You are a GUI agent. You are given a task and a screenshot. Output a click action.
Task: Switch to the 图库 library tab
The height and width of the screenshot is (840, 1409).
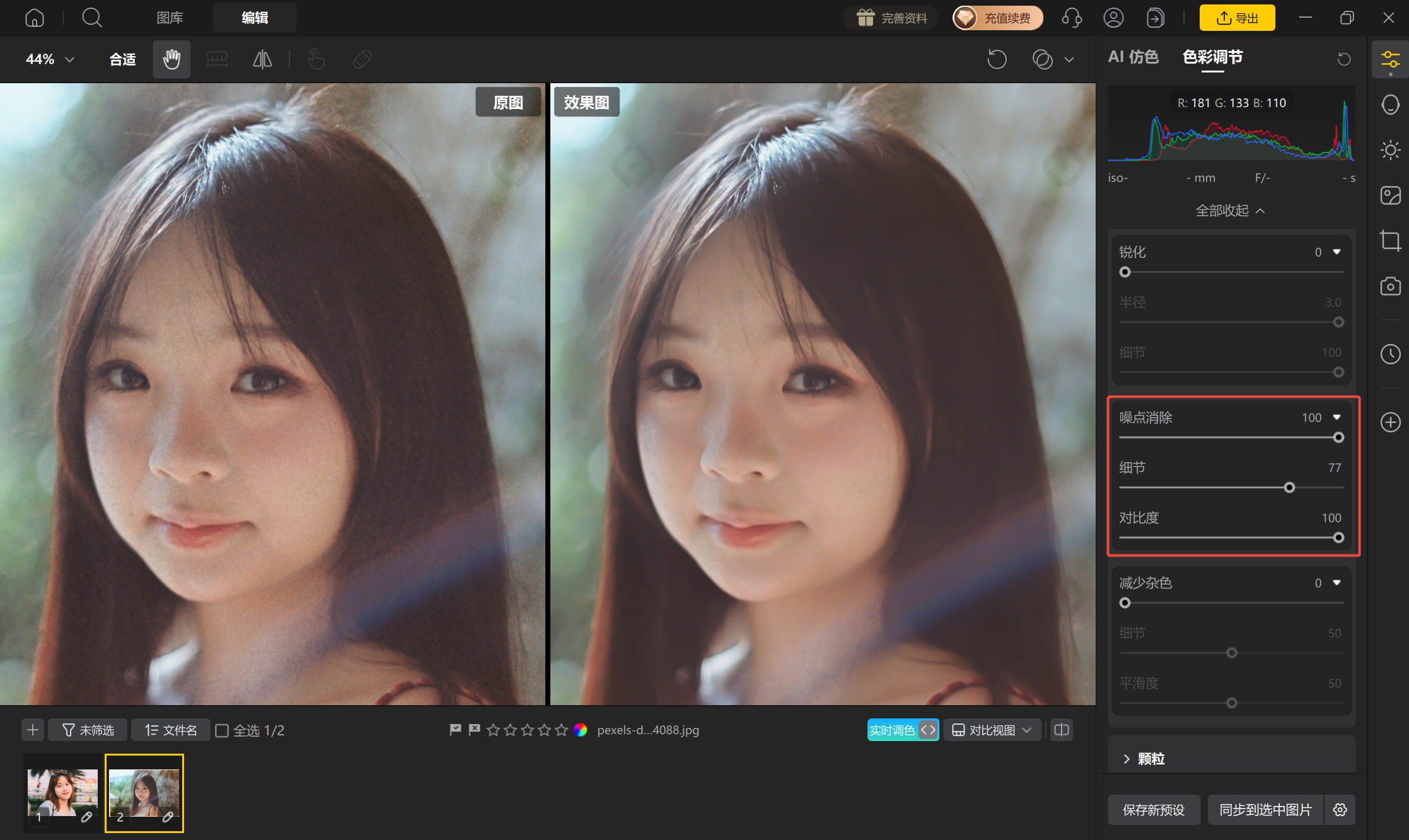click(170, 18)
